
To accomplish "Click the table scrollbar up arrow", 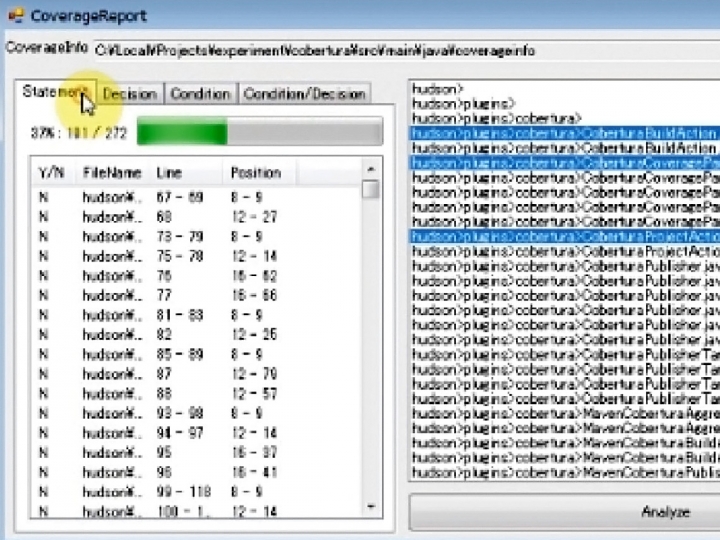I will click(x=371, y=169).
